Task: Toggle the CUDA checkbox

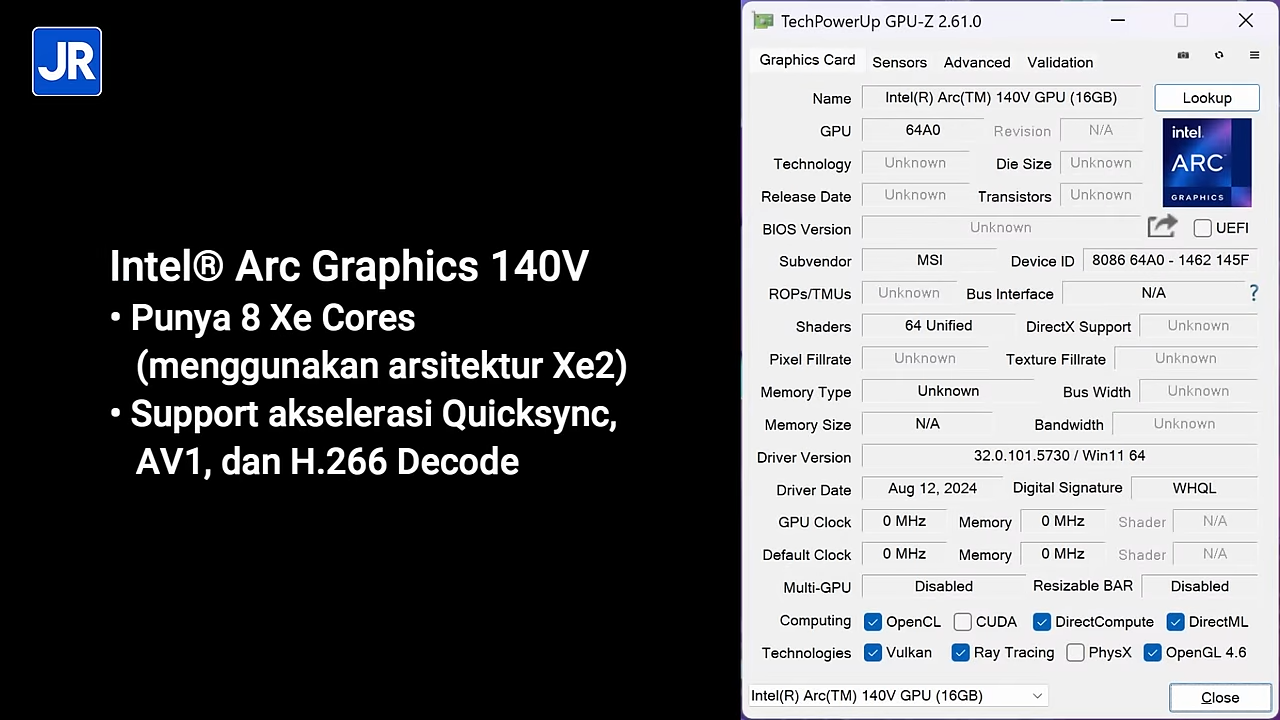Action: tap(963, 622)
